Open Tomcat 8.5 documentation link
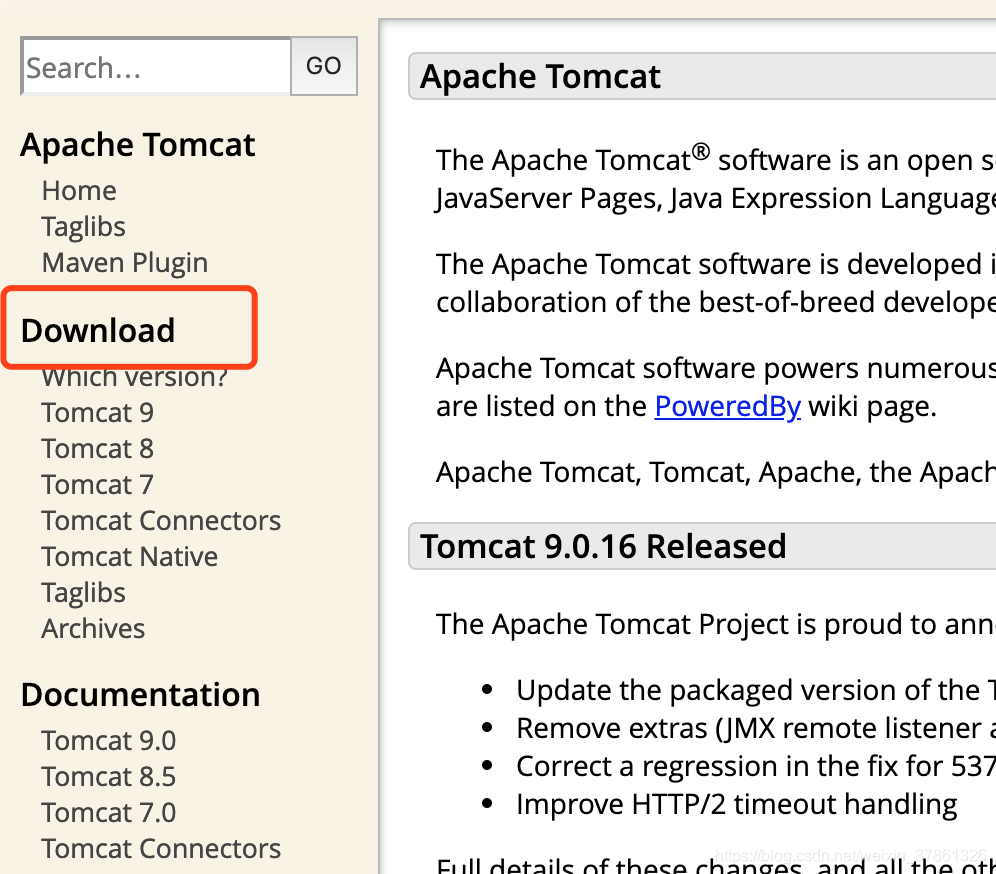The image size is (996, 874). coord(109,777)
